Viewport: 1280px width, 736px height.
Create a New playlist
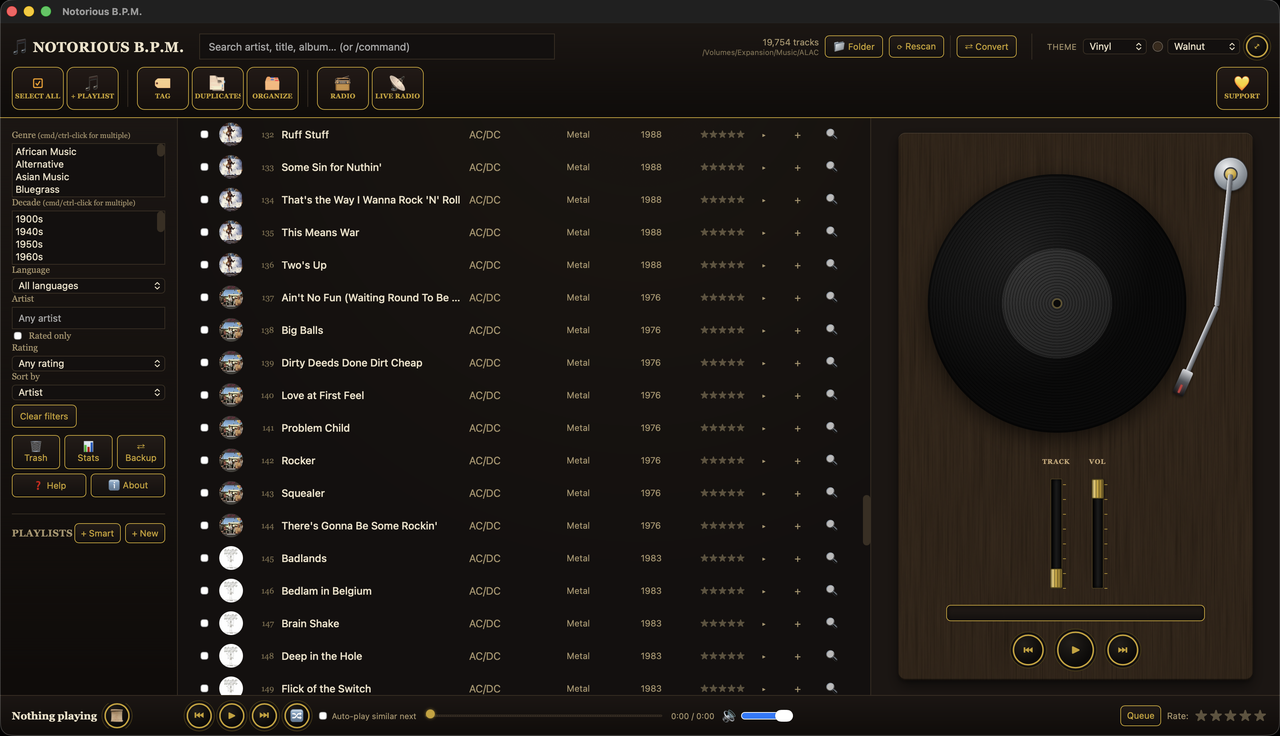[x=145, y=534]
